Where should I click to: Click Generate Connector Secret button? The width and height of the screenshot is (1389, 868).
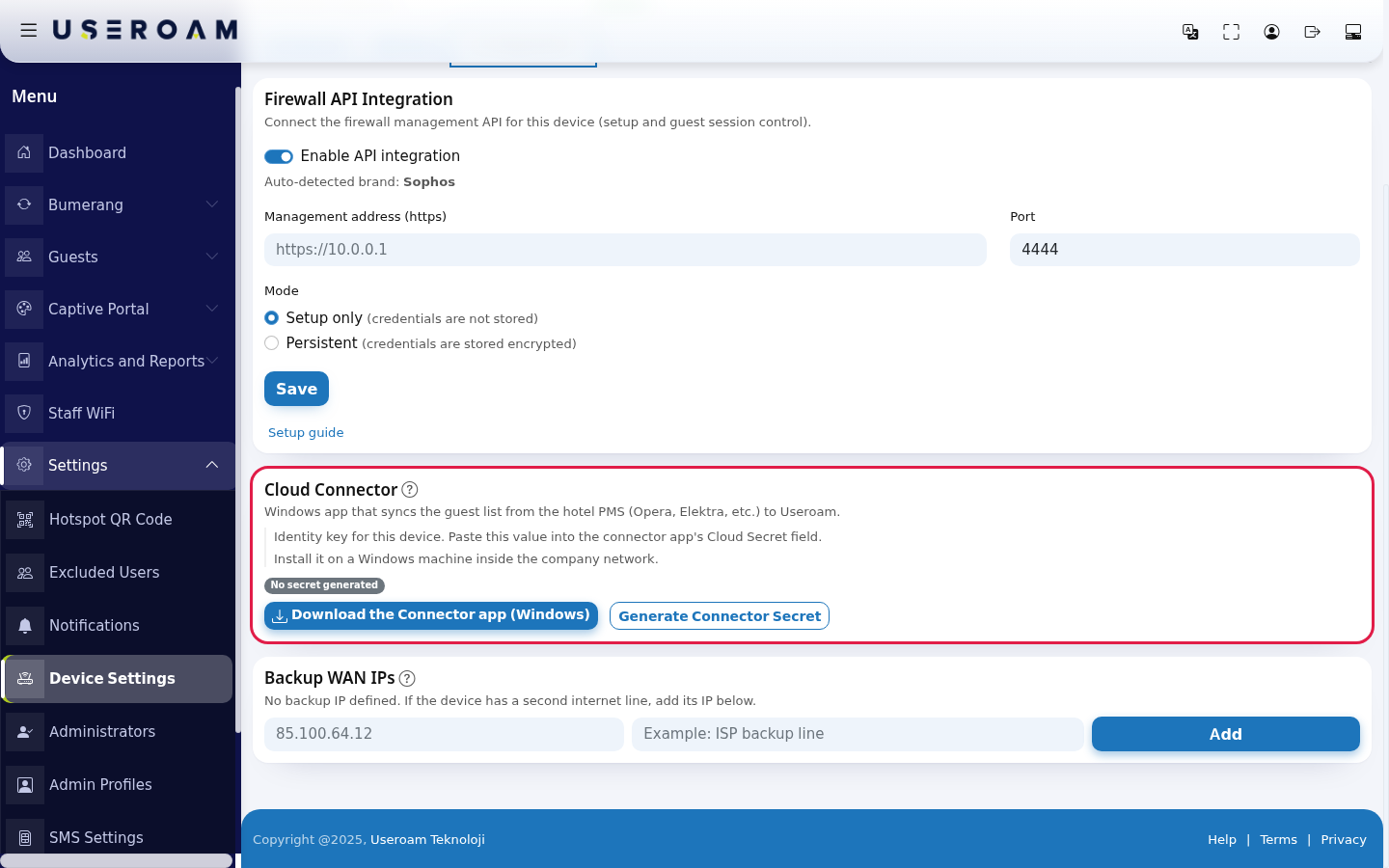coord(720,615)
